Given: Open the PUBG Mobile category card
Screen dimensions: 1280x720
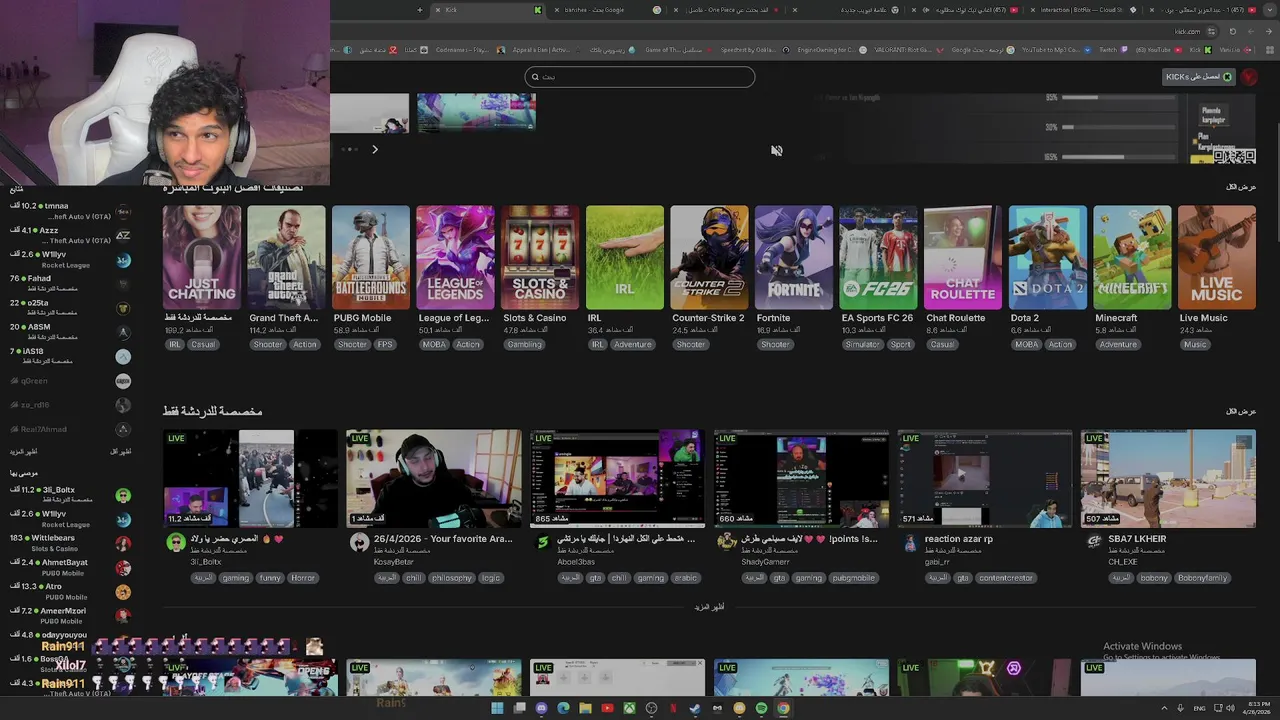Looking at the screenshot, I should click(x=371, y=257).
